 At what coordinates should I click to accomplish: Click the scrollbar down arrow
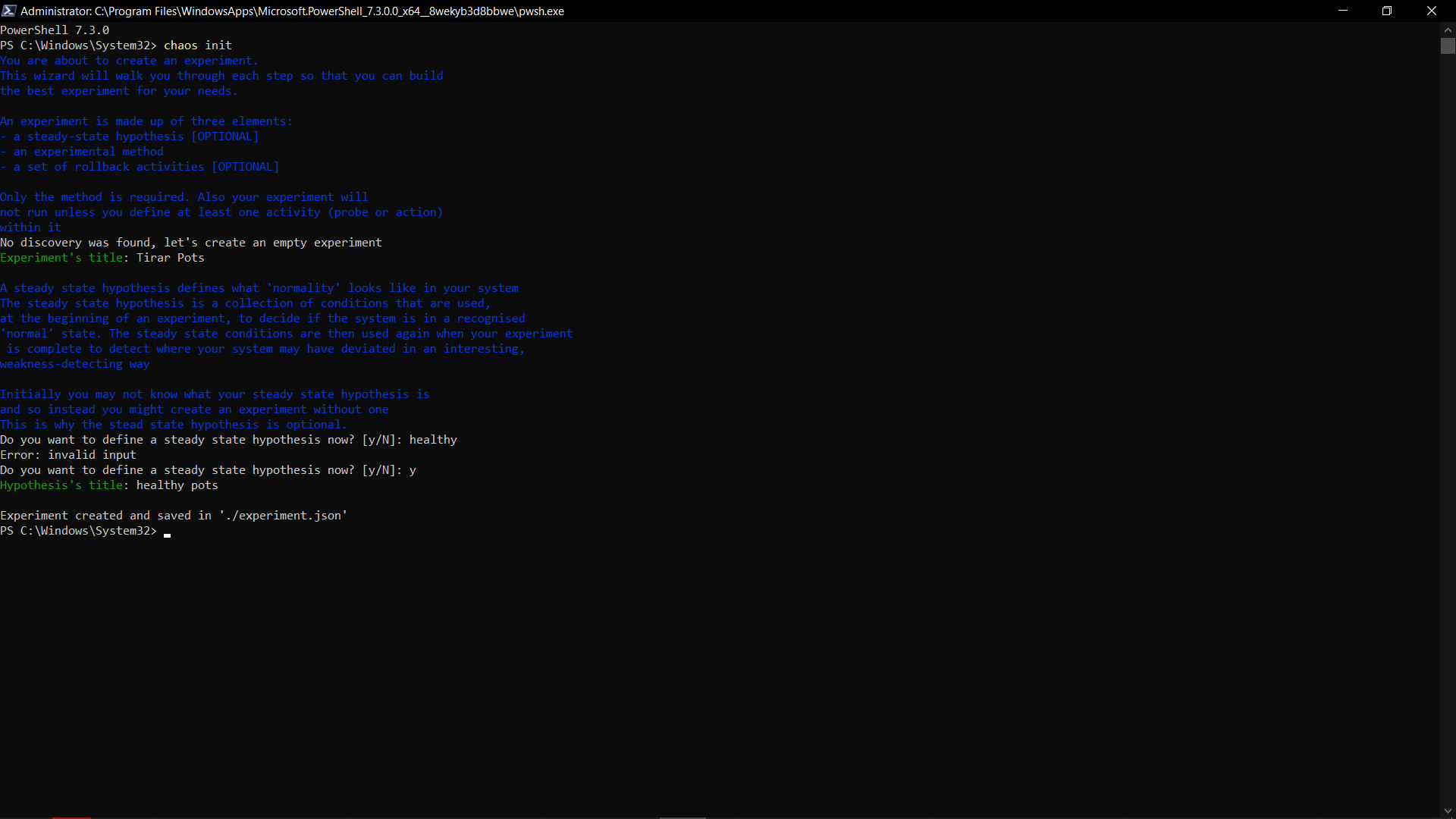[1448, 810]
